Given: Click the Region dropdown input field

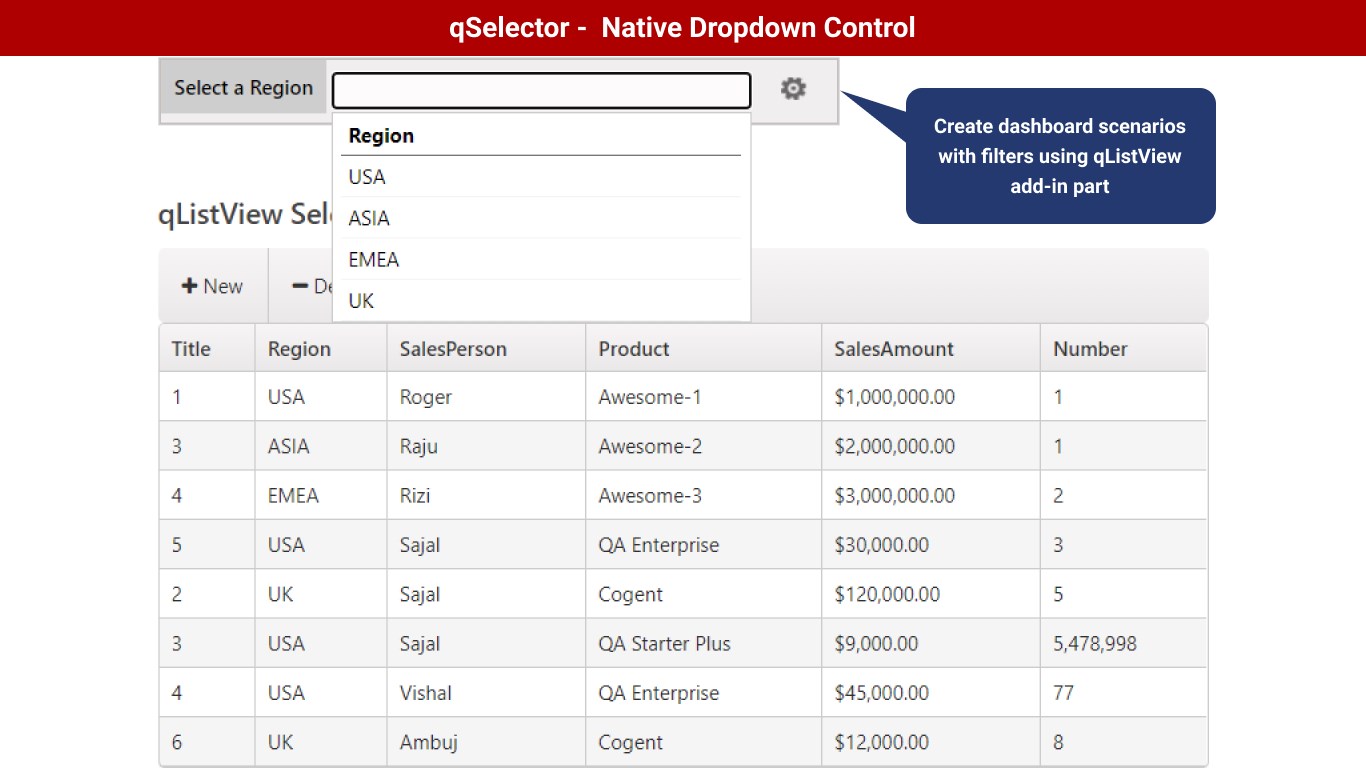Looking at the screenshot, I should [x=541, y=90].
